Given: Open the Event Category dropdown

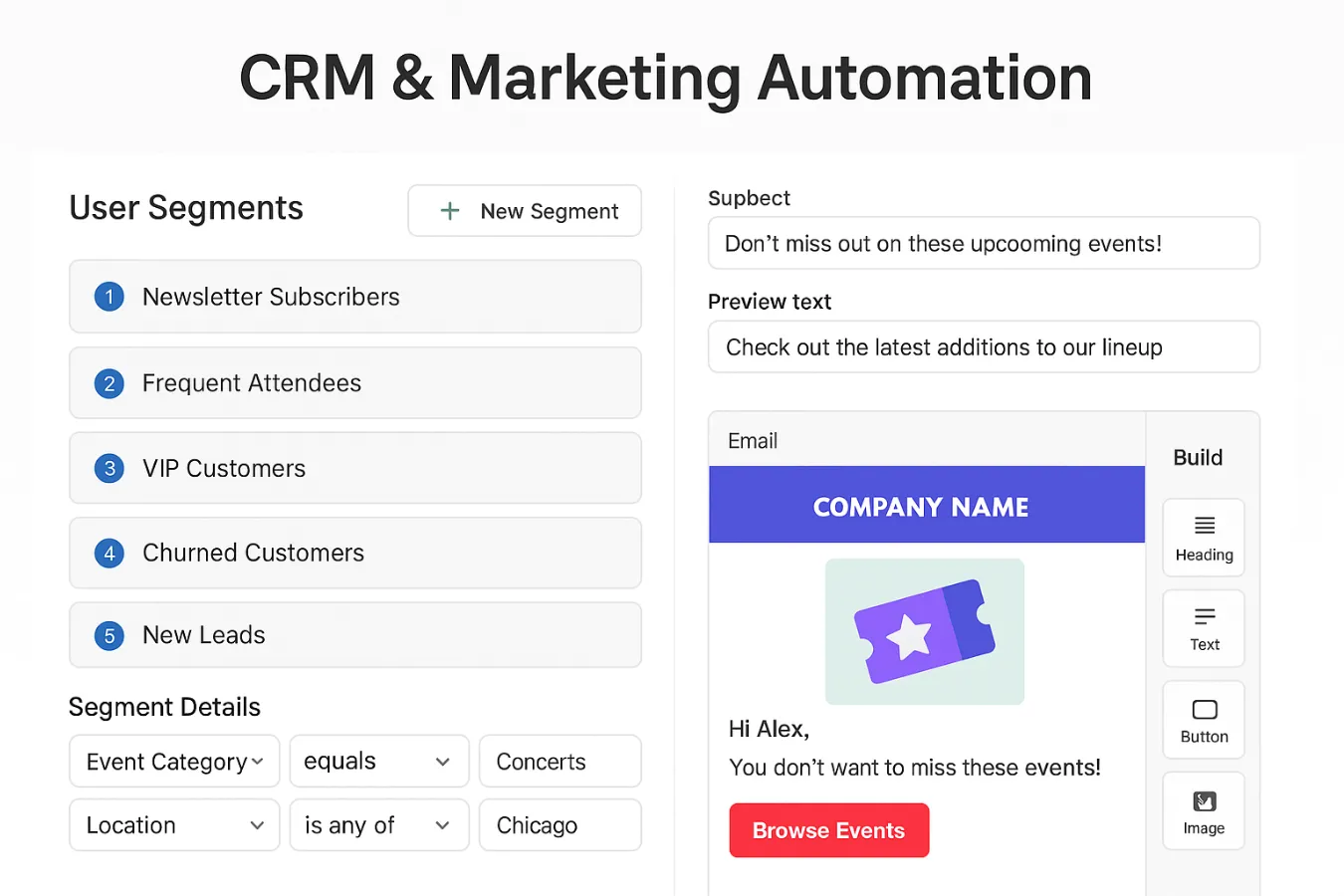Looking at the screenshot, I should 174,761.
